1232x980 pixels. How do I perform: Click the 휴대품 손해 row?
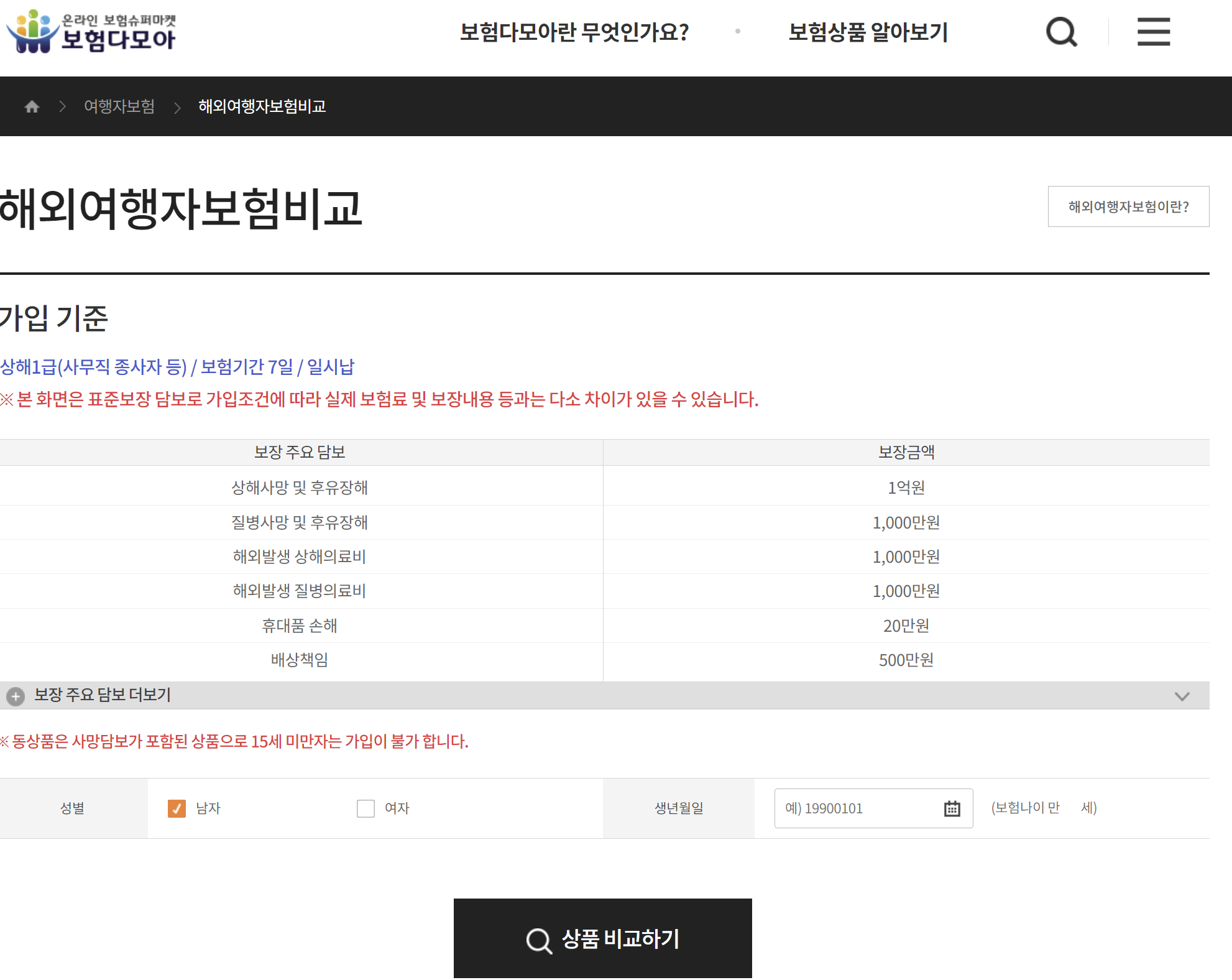[605, 626]
